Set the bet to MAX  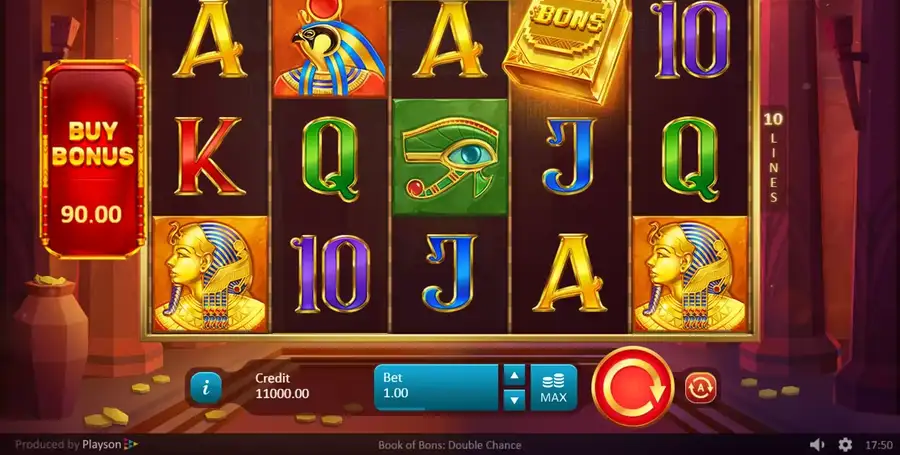(553, 388)
